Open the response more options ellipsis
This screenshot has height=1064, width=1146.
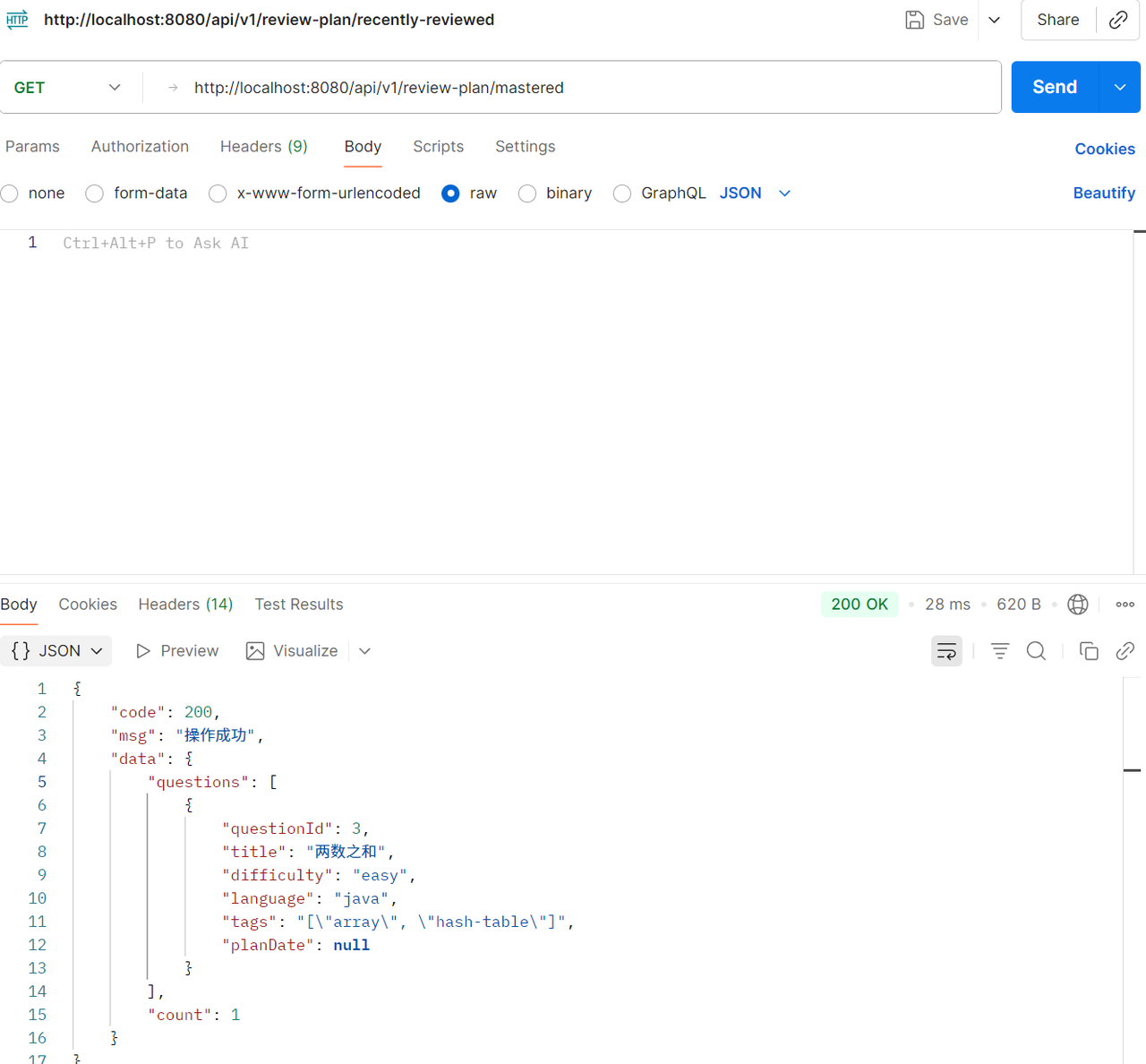point(1125,605)
